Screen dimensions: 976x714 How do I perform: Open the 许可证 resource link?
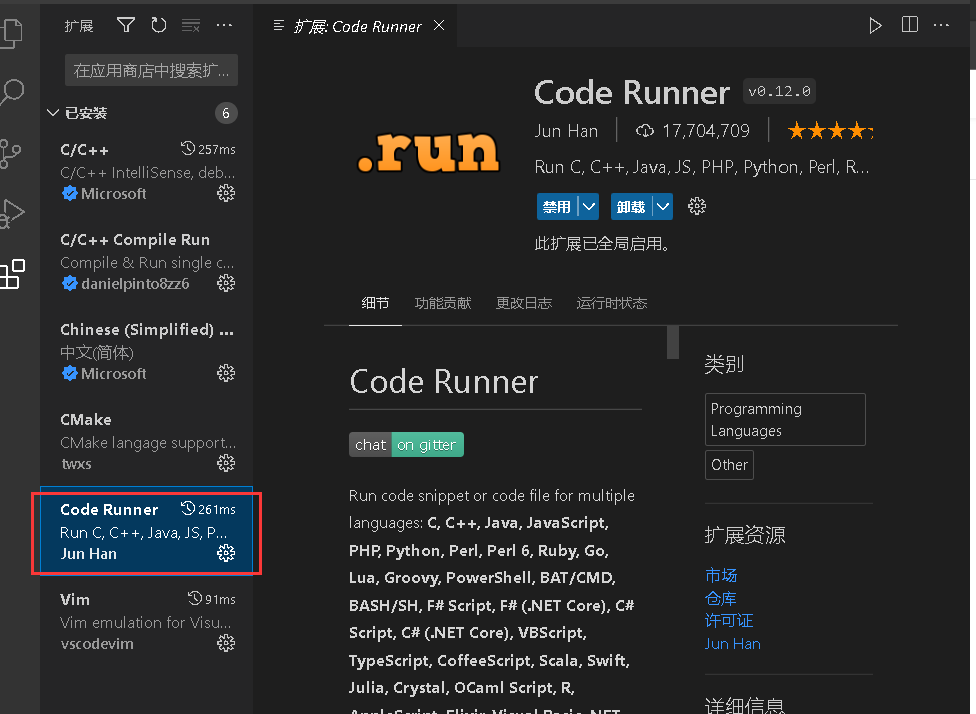click(x=728, y=621)
